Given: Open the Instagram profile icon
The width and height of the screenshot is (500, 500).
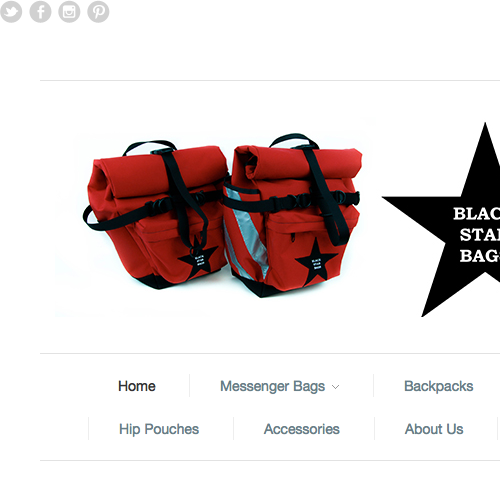Looking at the screenshot, I should point(69,12).
